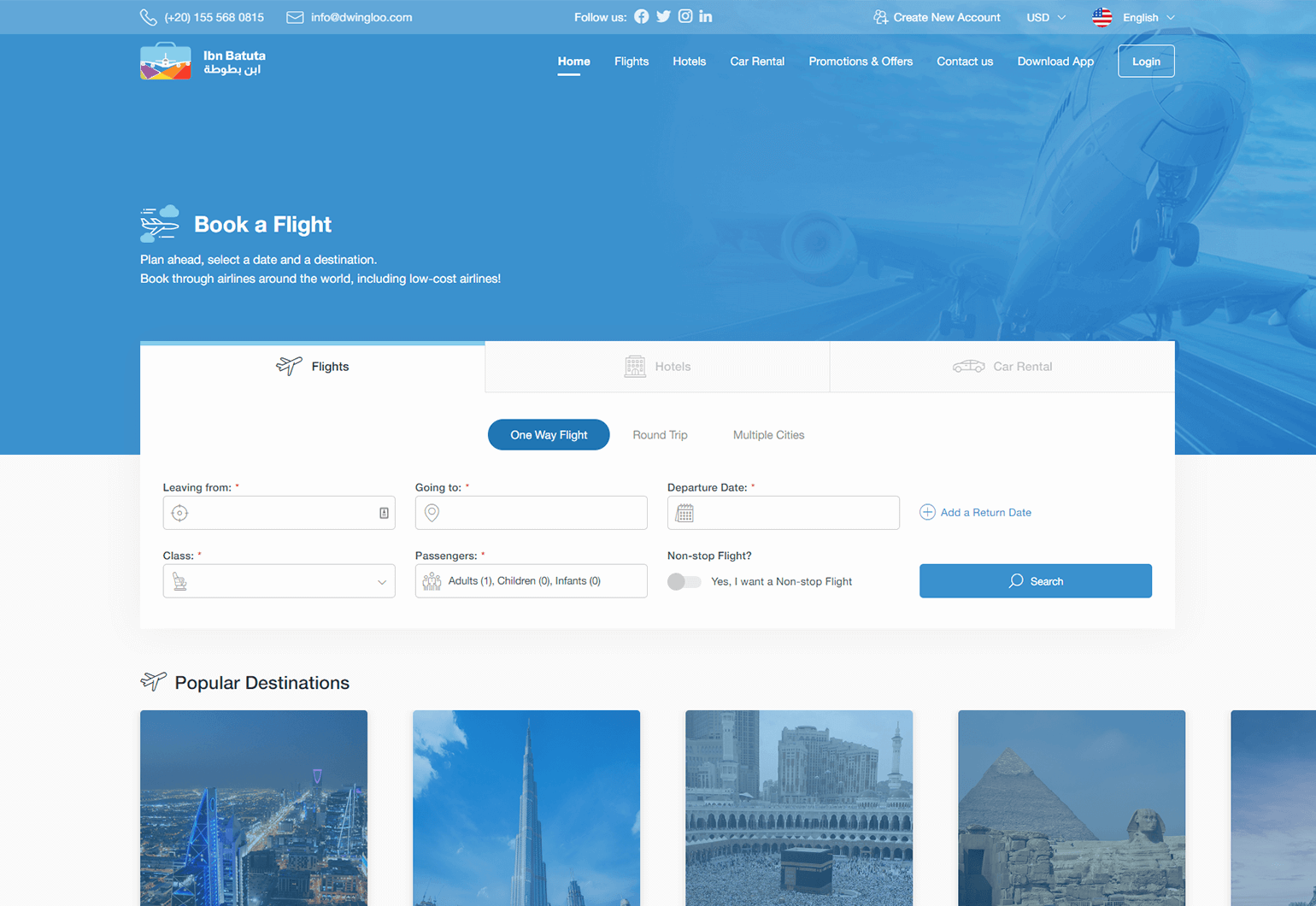Click the Leaving from input field
Viewport: 1316px width, 906px height.
pos(279,512)
